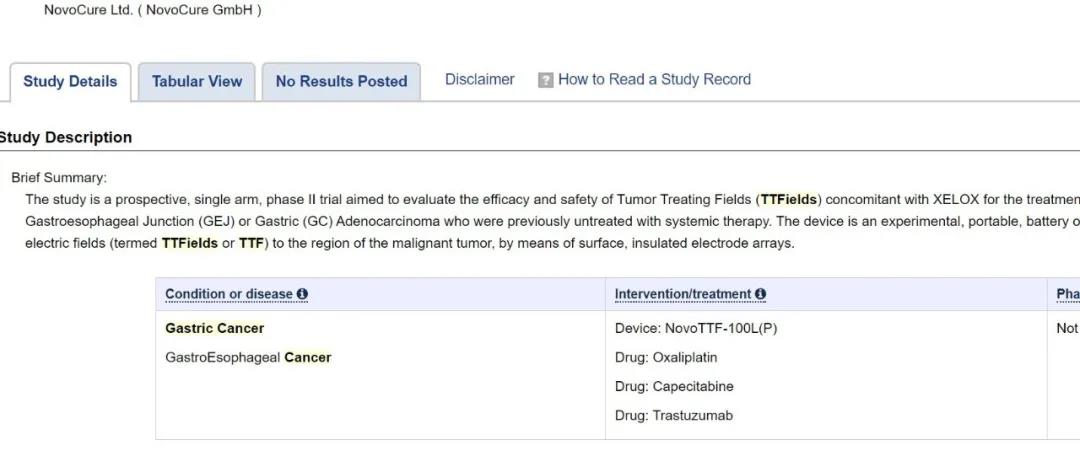1080x467 pixels.
Task: Click the Study Description heading
Action: tap(66, 137)
